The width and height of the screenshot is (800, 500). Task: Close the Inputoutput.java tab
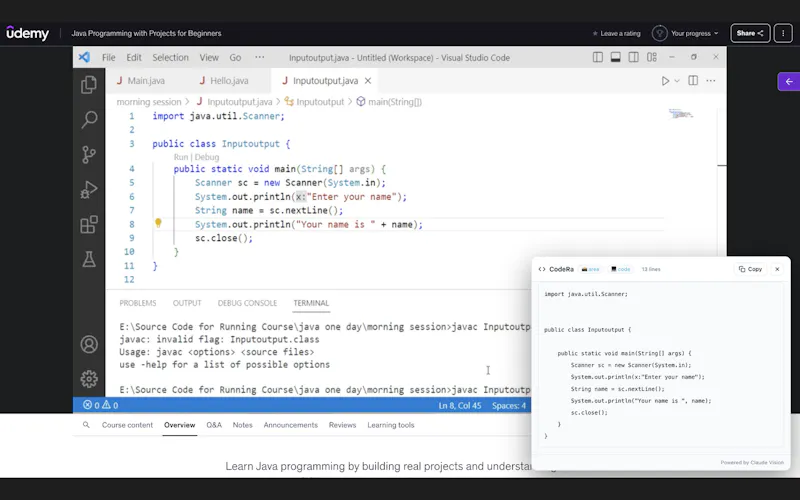click(x=368, y=81)
